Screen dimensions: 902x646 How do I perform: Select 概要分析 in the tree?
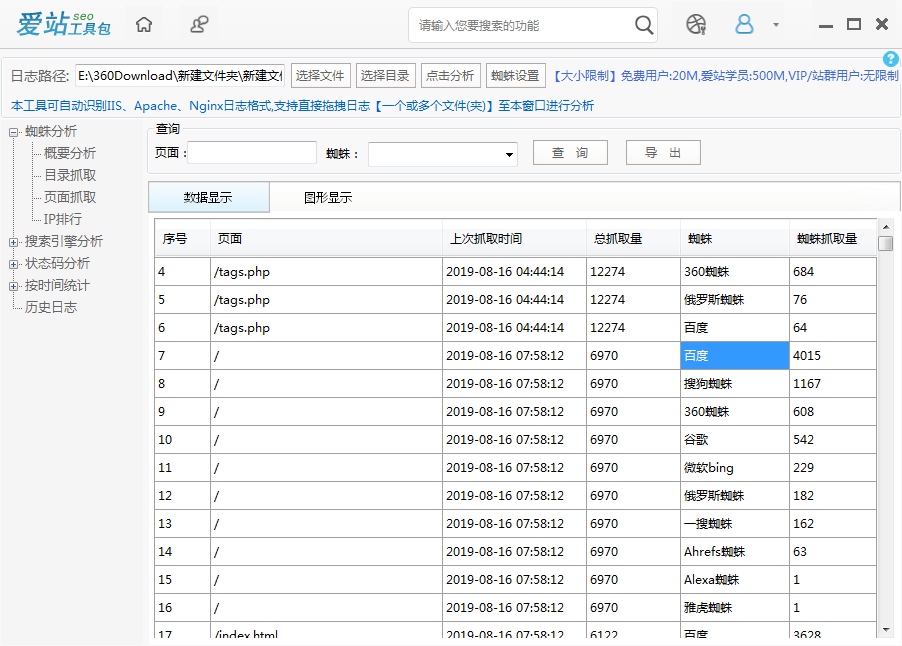coord(70,153)
